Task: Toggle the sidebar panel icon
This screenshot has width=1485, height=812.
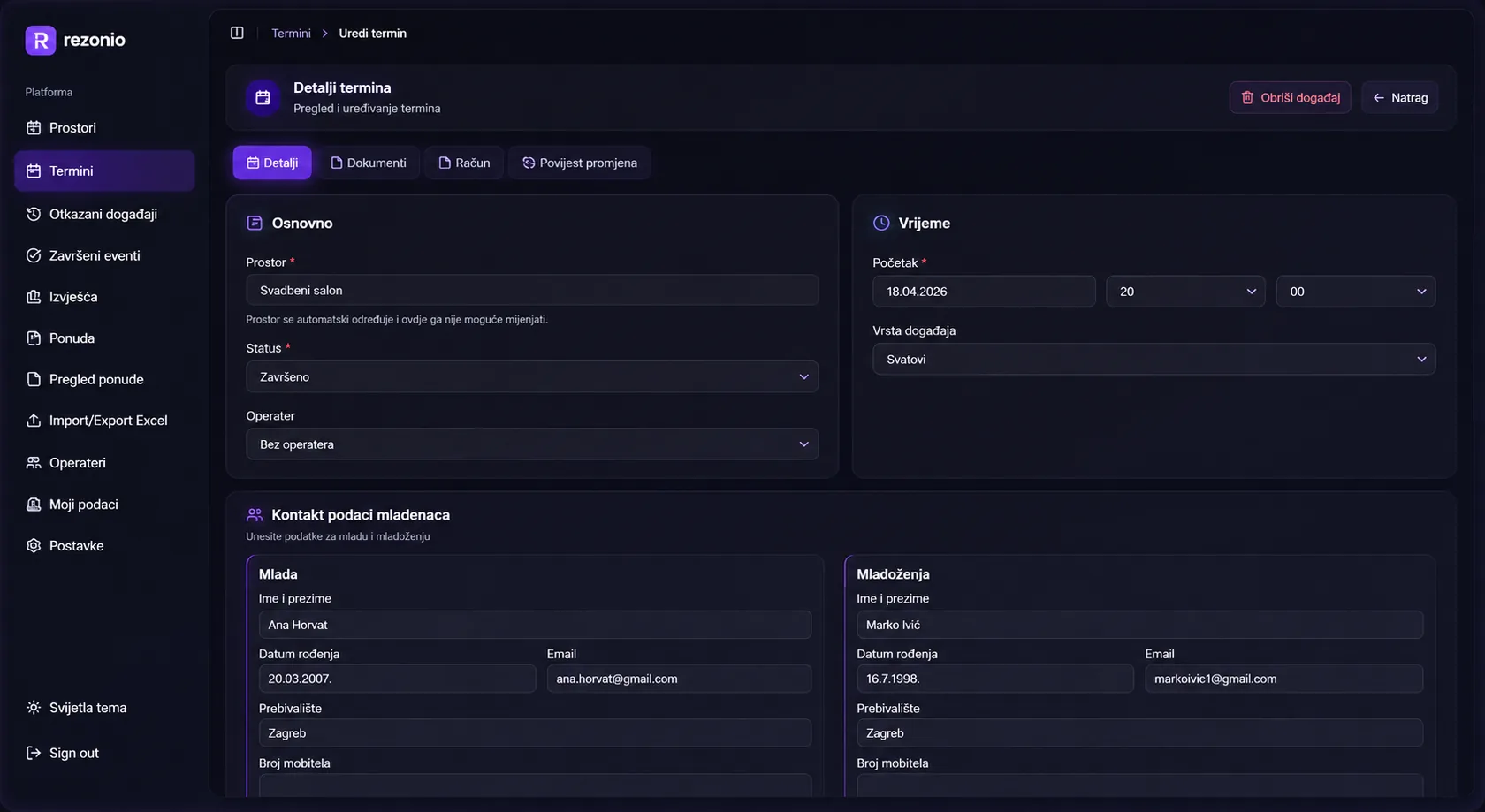Action: pyautogui.click(x=237, y=33)
